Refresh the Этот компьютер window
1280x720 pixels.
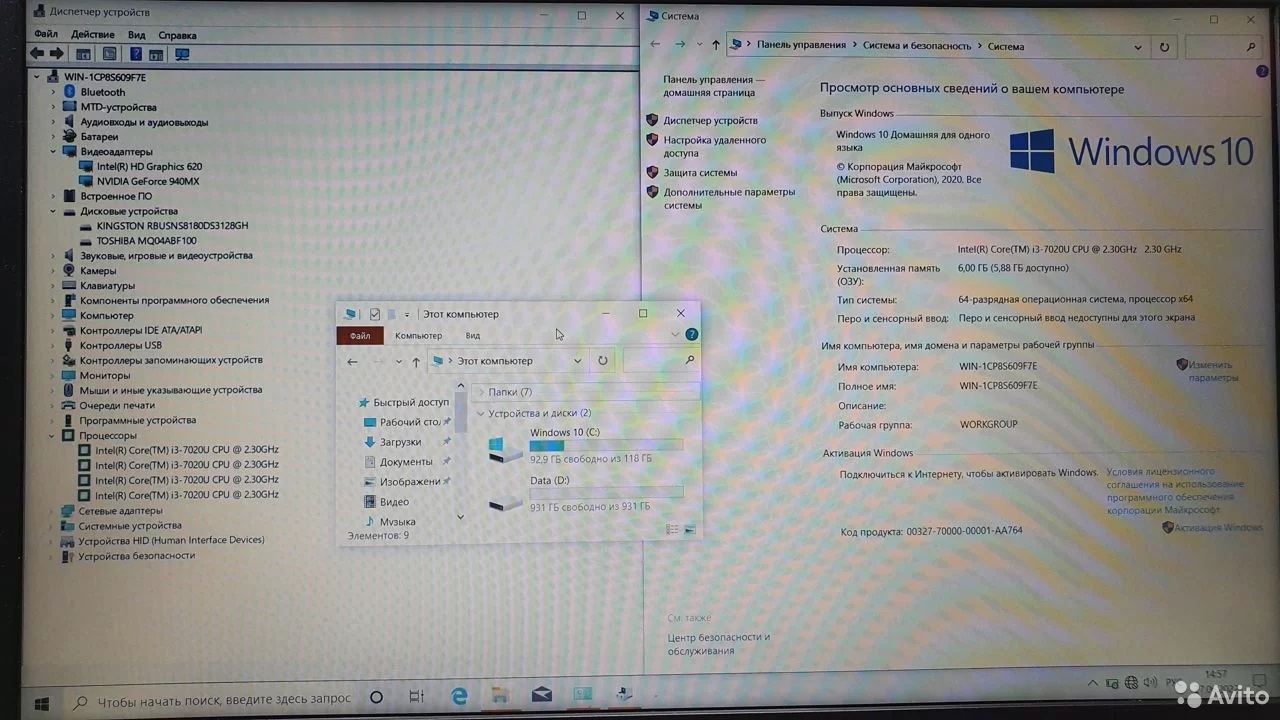[603, 361]
